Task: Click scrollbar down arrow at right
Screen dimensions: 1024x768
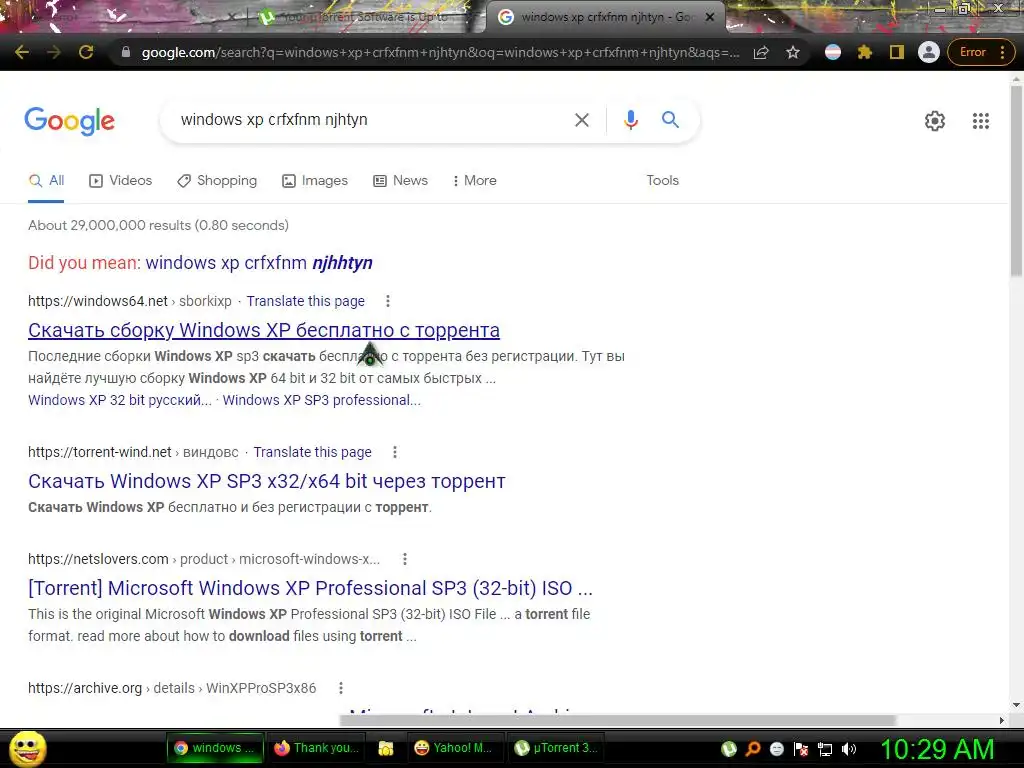Action: pos(1016,705)
